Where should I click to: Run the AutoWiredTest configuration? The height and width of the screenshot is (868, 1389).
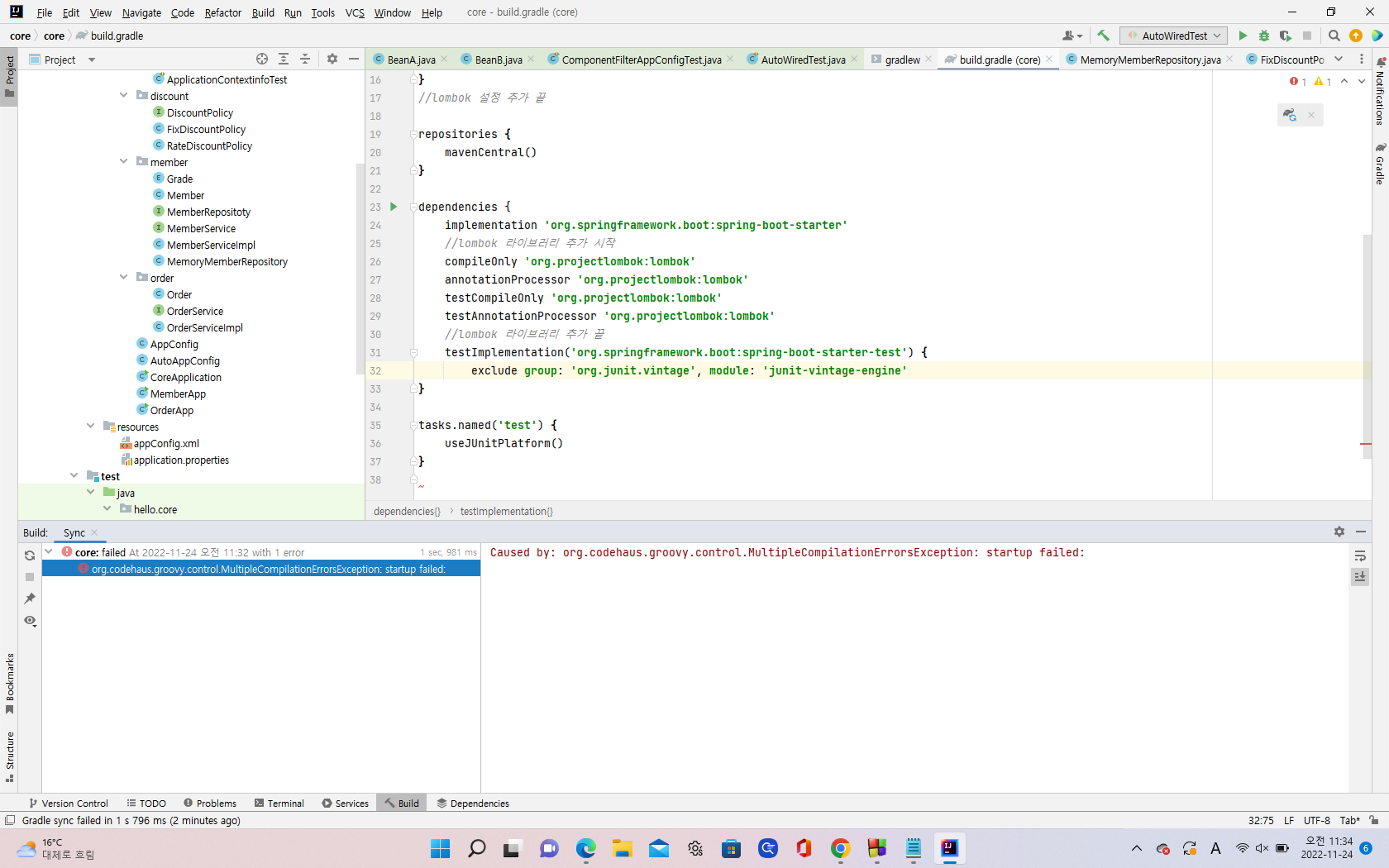pyautogui.click(x=1243, y=36)
